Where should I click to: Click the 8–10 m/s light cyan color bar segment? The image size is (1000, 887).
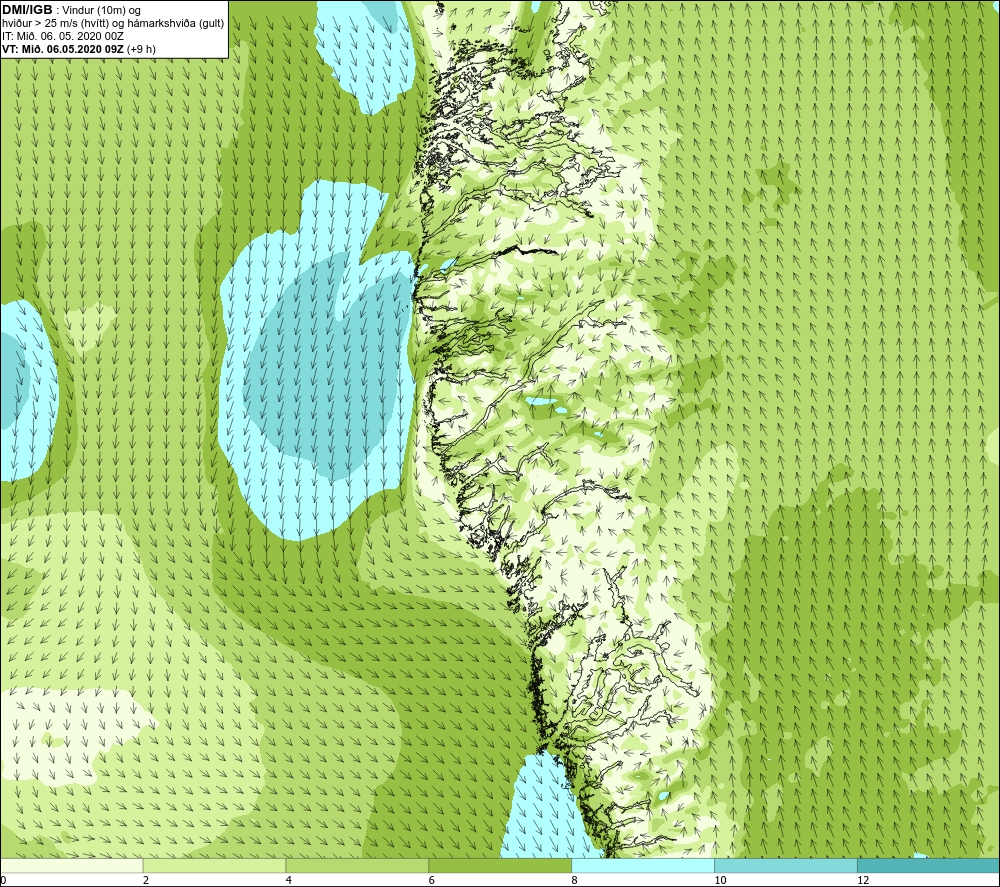(643, 865)
